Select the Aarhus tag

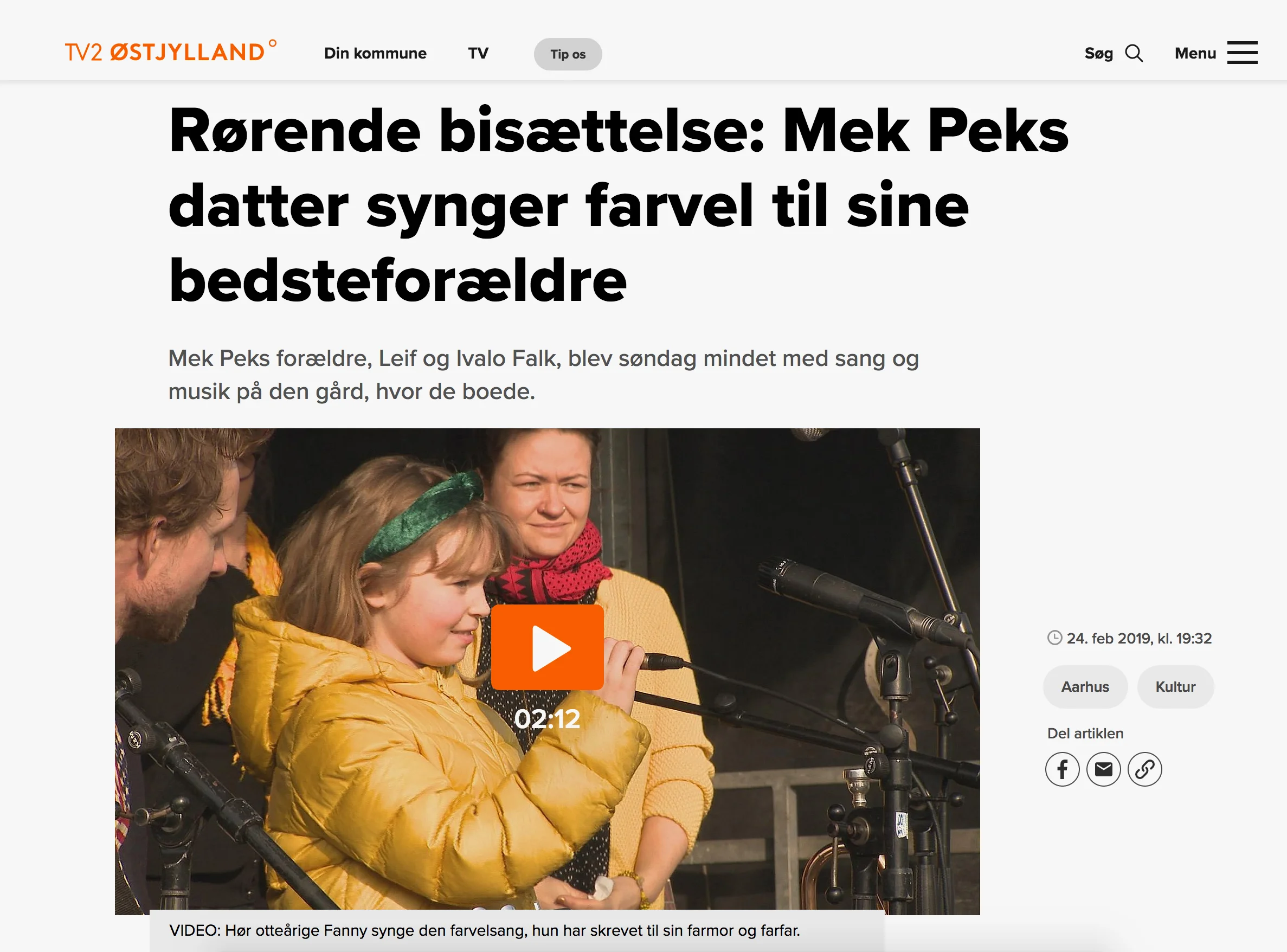pyautogui.click(x=1085, y=687)
